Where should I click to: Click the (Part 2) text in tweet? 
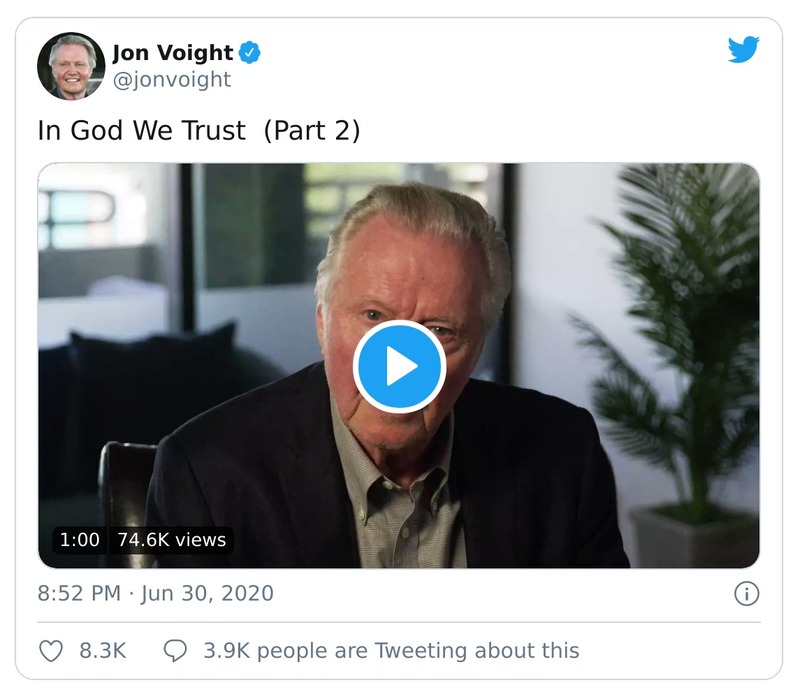(x=312, y=131)
